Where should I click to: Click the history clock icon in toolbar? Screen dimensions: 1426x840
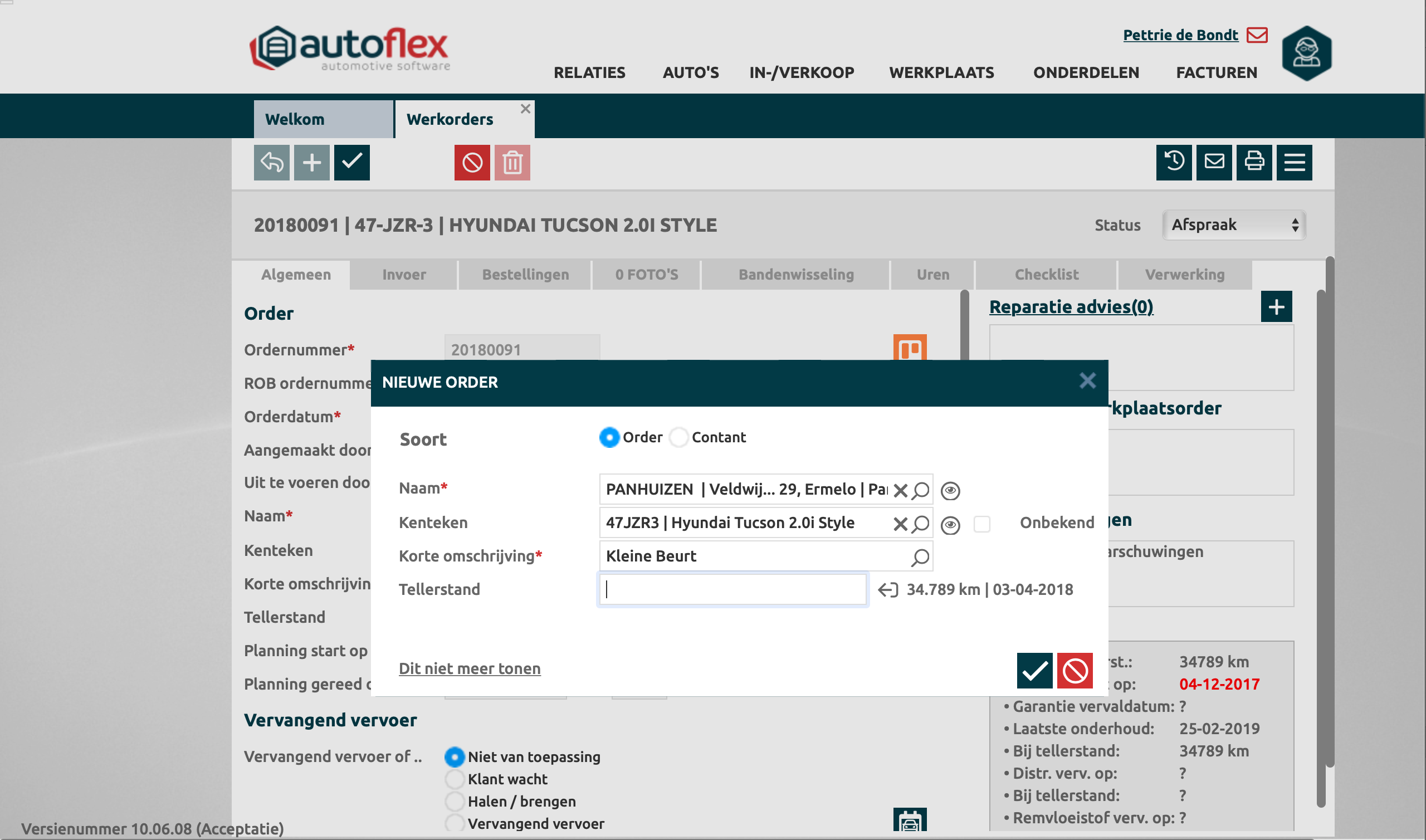click(x=1174, y=163)
